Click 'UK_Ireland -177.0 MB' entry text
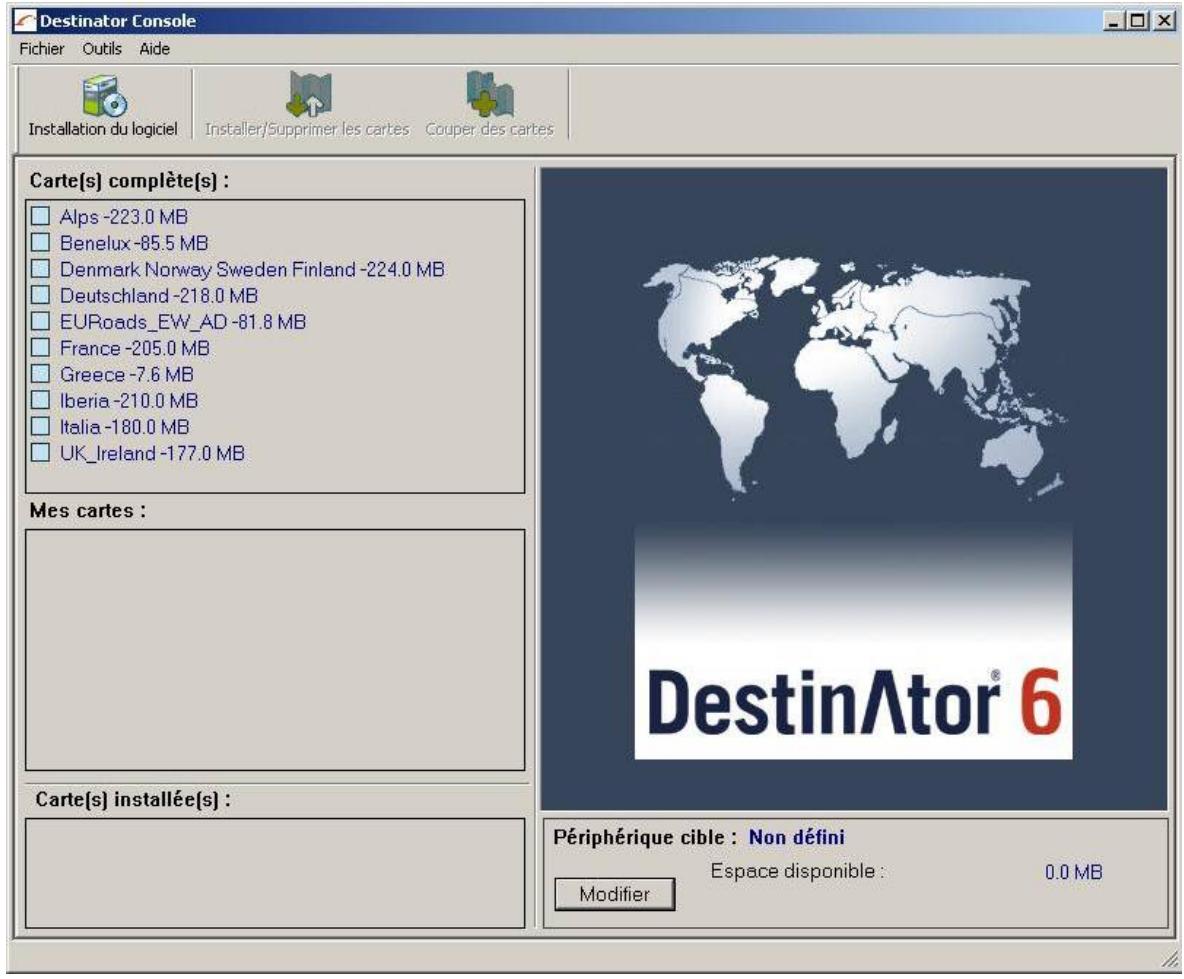 coord(153,453)
